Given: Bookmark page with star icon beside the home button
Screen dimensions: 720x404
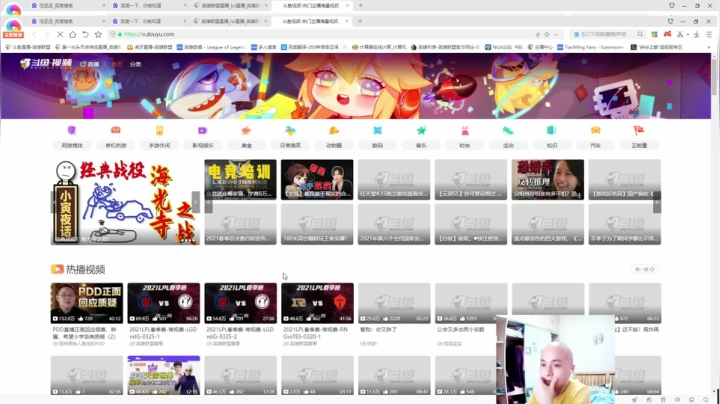Looking at the screenshot, I should click(x=98, y=34).
